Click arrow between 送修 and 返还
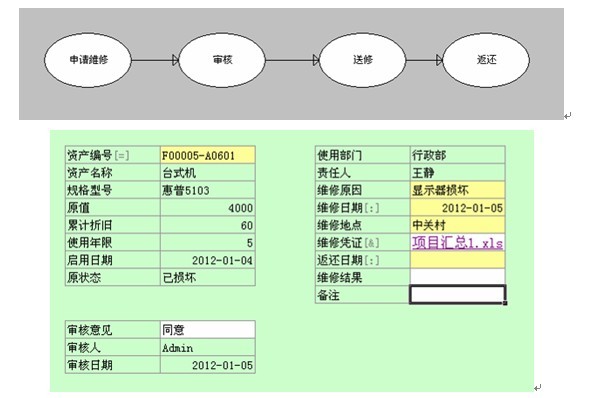This screenshot has width=603, height=398. (425, 60)
